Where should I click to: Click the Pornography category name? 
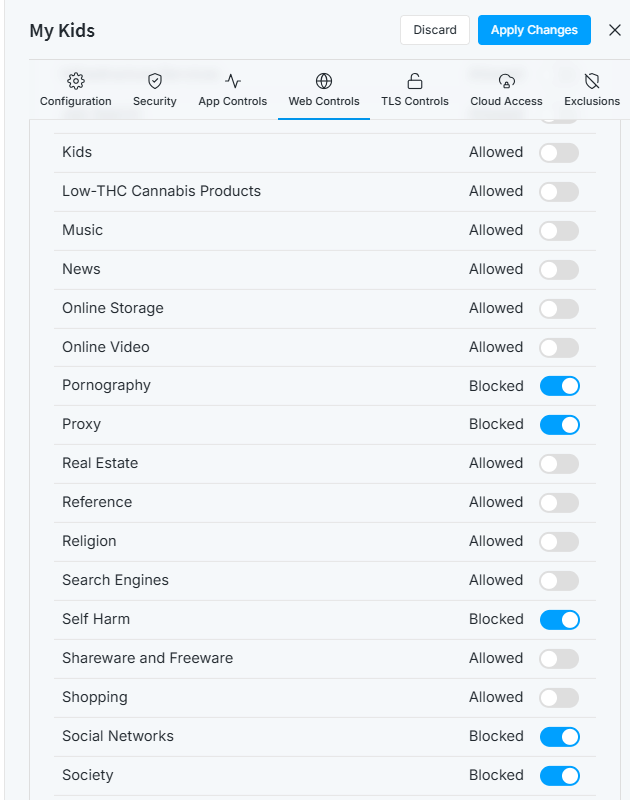(106, 386)
